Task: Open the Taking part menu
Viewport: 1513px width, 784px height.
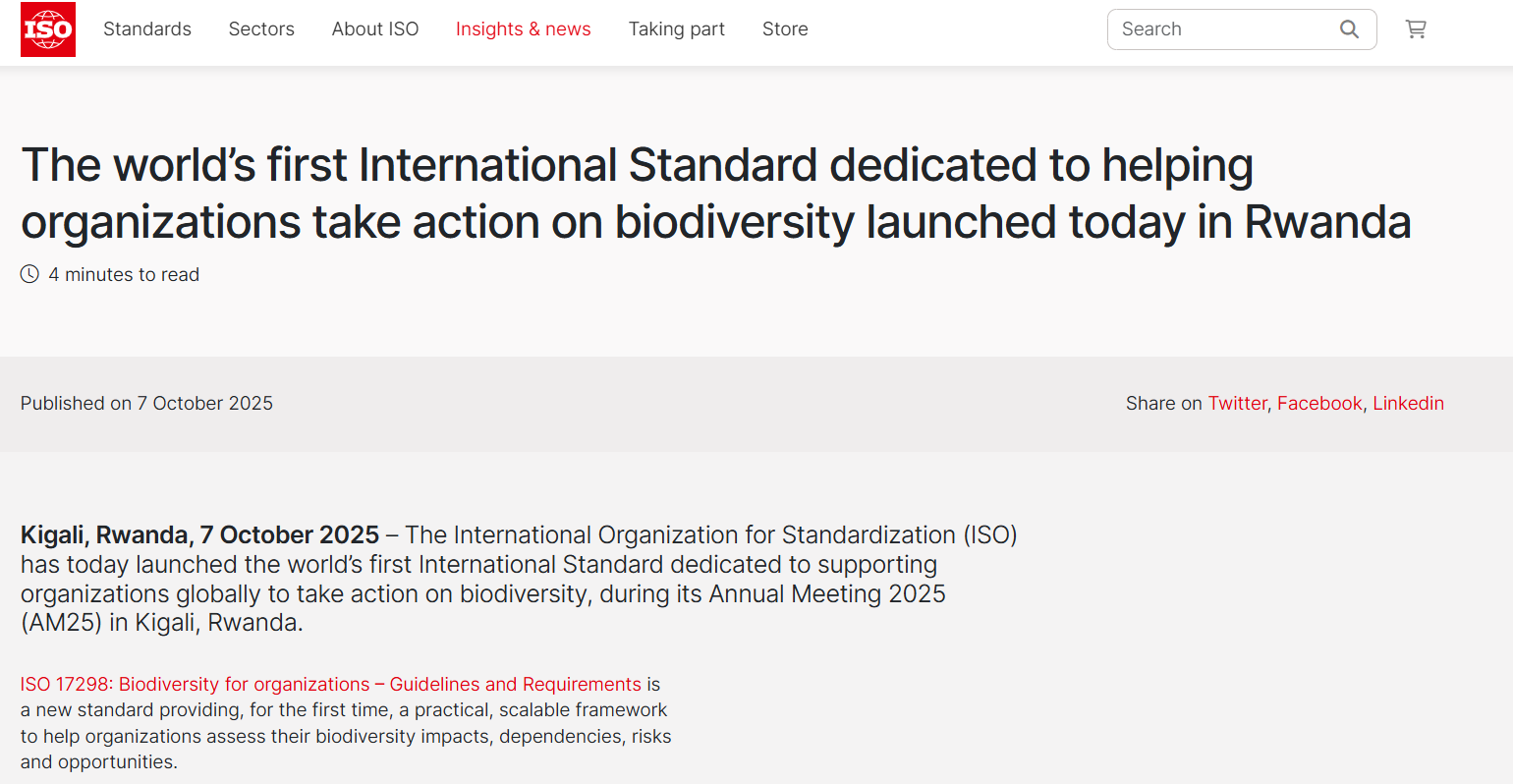Action: point(676,29)
